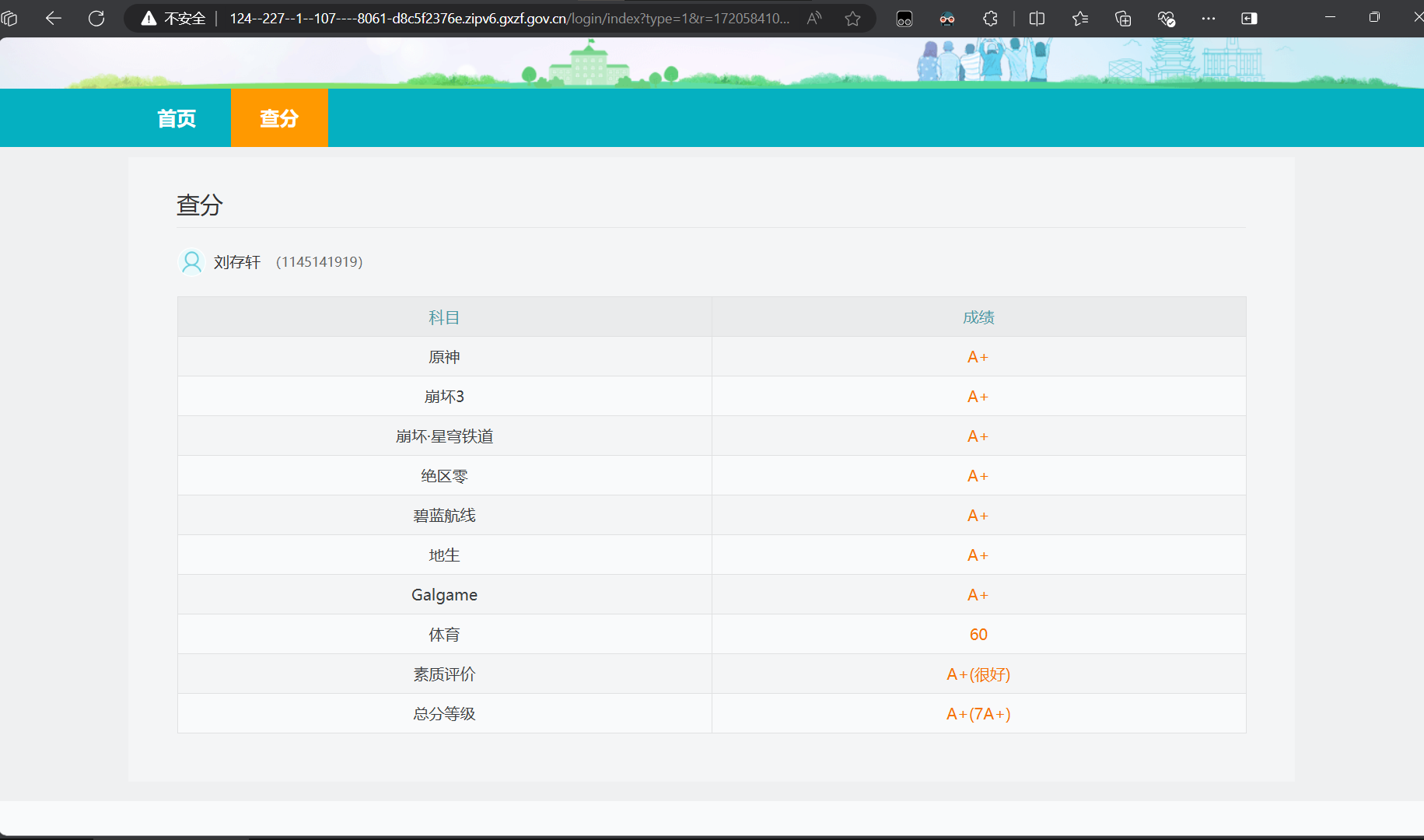Click the 成绩 column header

click(978, 317)
